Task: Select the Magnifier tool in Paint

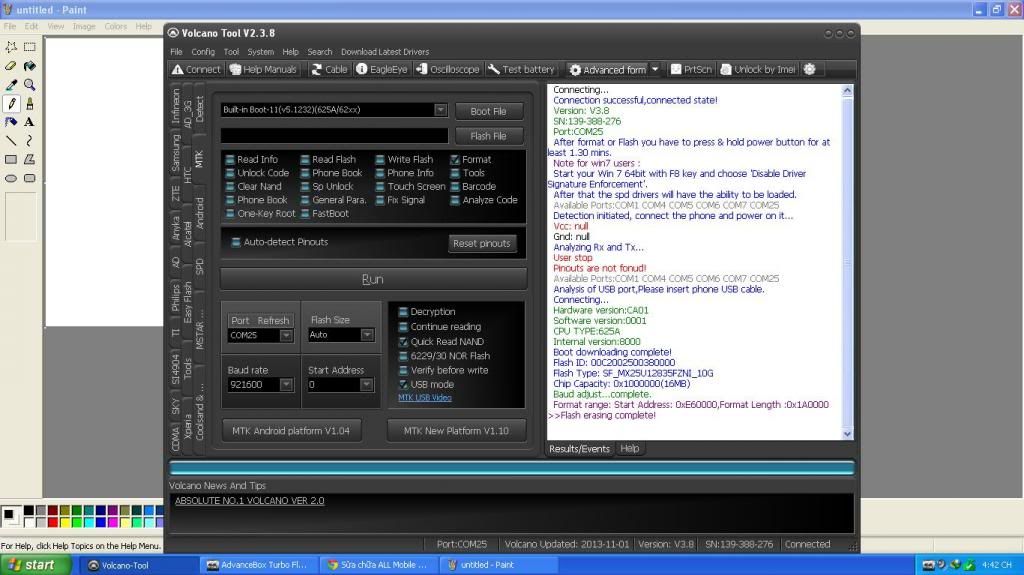Action: pos(29,85)
